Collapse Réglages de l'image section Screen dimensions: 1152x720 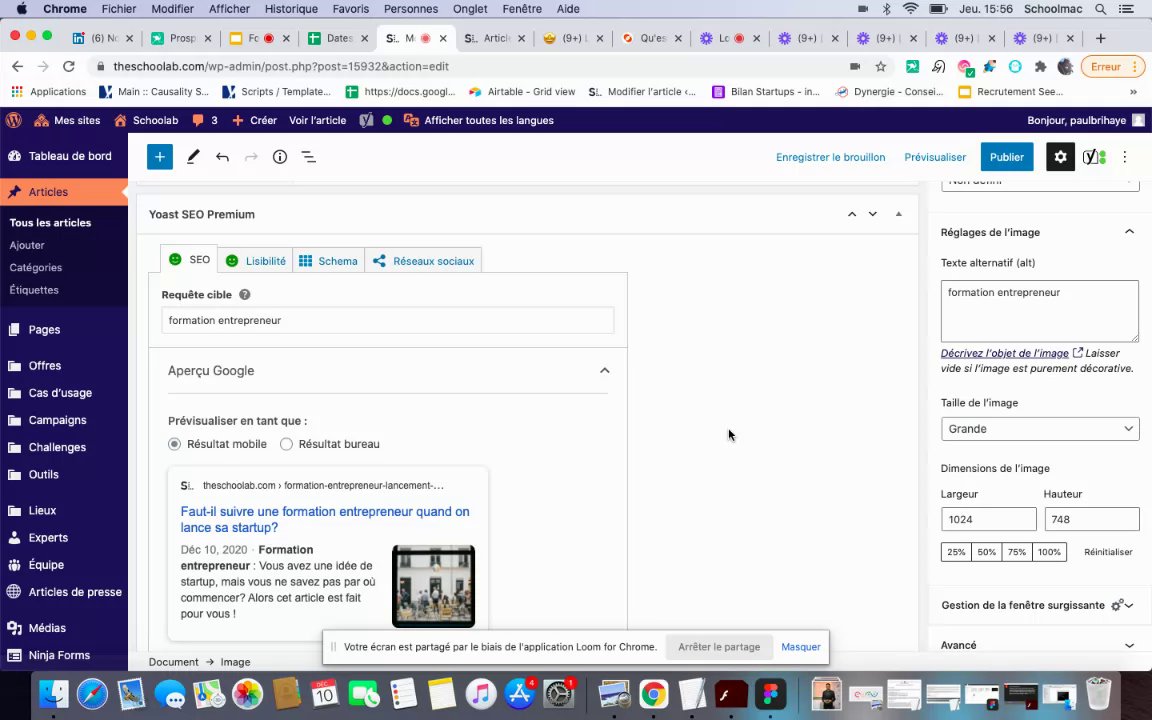[1129, 232]
